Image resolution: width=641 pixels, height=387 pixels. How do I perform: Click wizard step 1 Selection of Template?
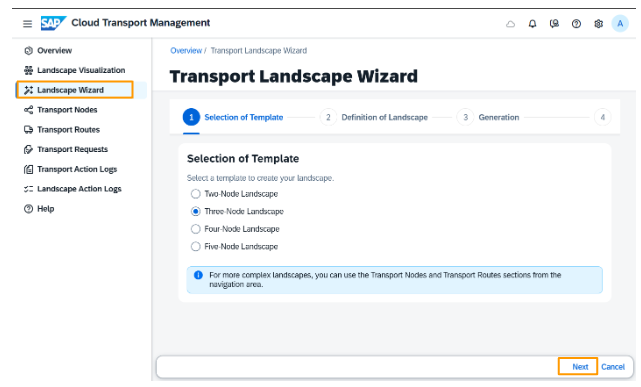233,117
